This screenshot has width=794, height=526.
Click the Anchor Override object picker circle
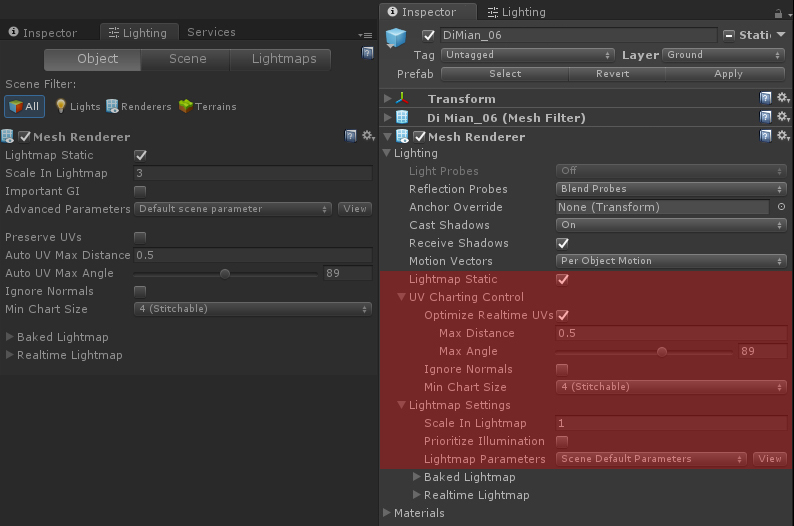point(781,207)
